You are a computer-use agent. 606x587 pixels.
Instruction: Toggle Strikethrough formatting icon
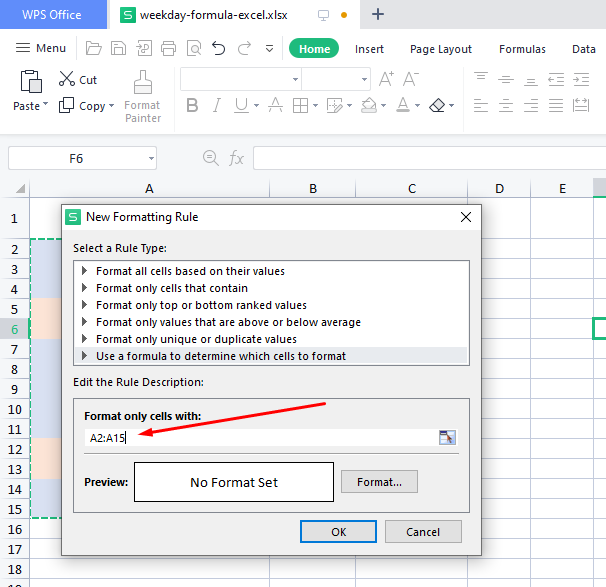click(x=275, y=105)
